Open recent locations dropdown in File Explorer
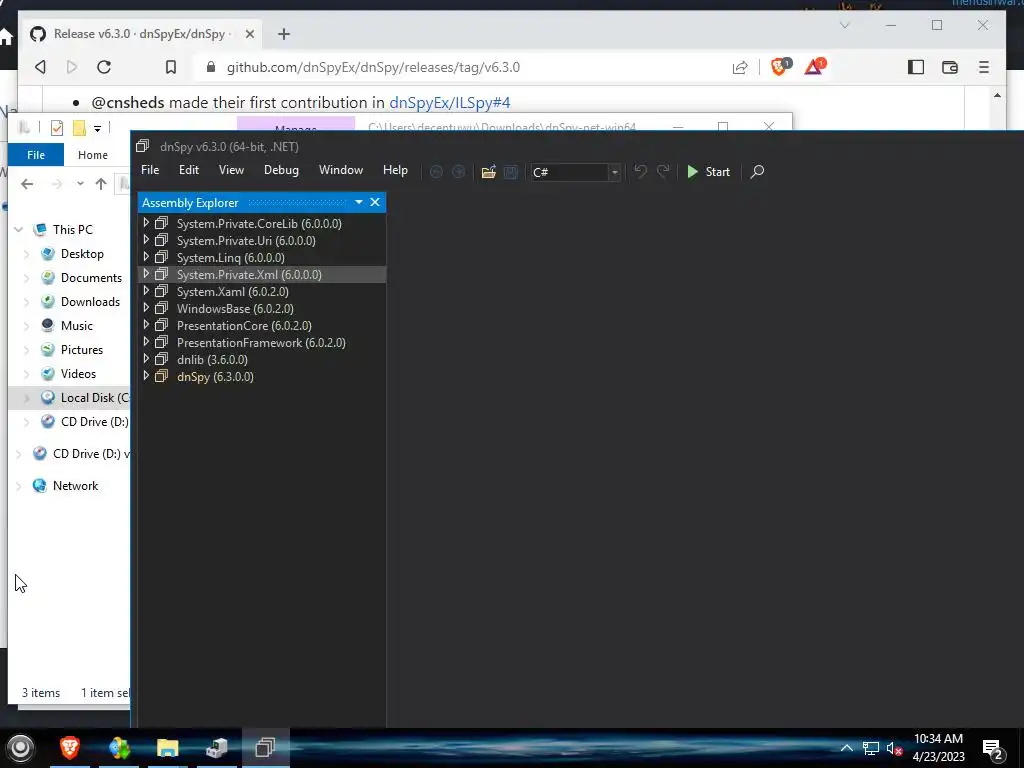Image resolution: width=1024 pixels, height=768 pixels. pos(80,184)
